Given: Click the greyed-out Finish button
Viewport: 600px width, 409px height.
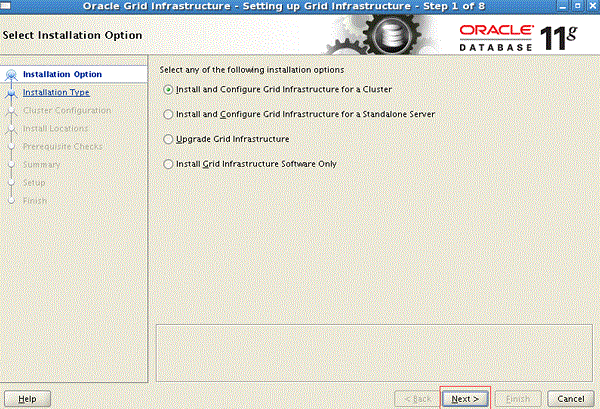Looking at the screenshot, I should coord(518,399).
